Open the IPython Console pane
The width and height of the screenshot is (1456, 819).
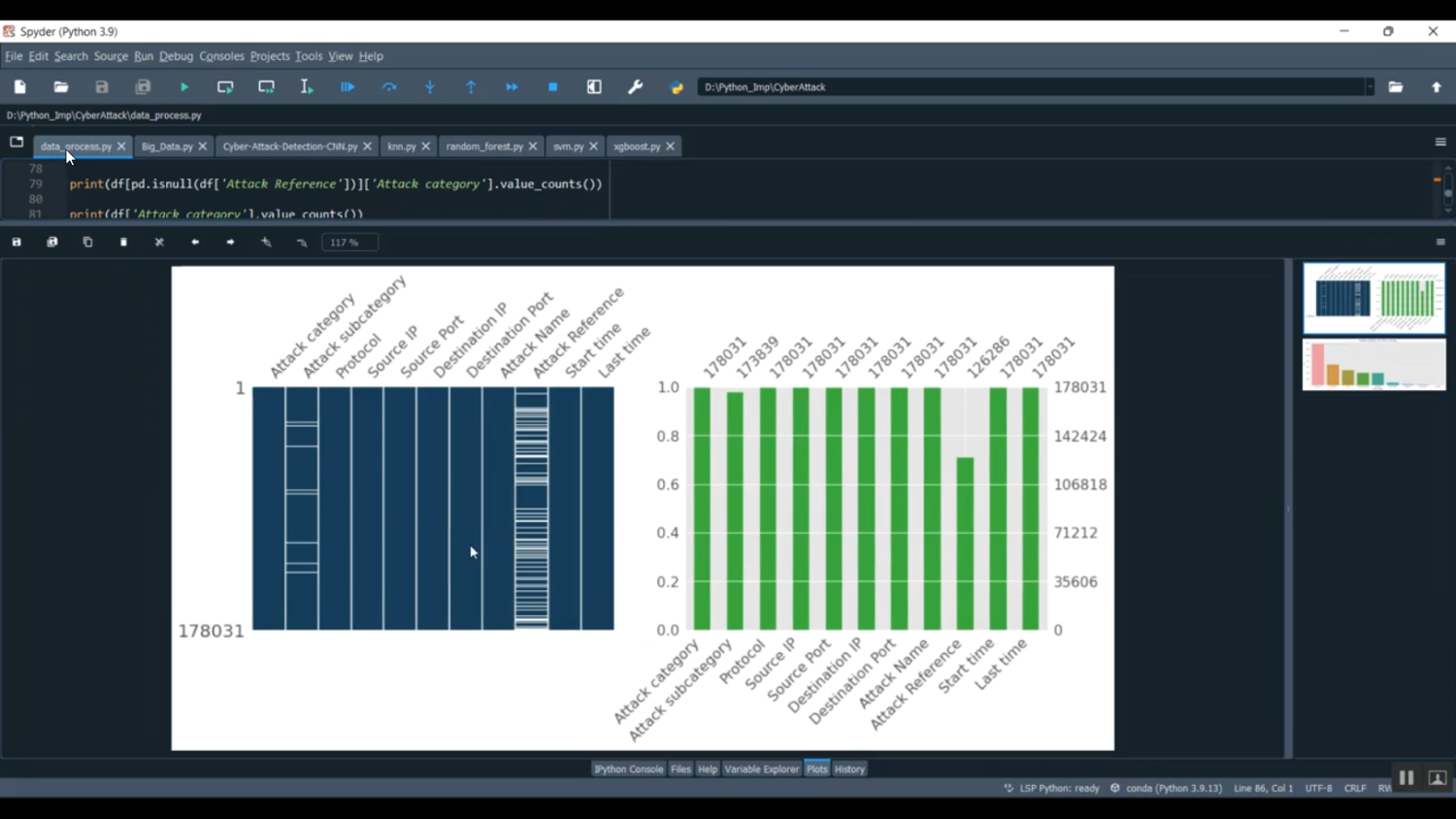click(x=628, y=770)
